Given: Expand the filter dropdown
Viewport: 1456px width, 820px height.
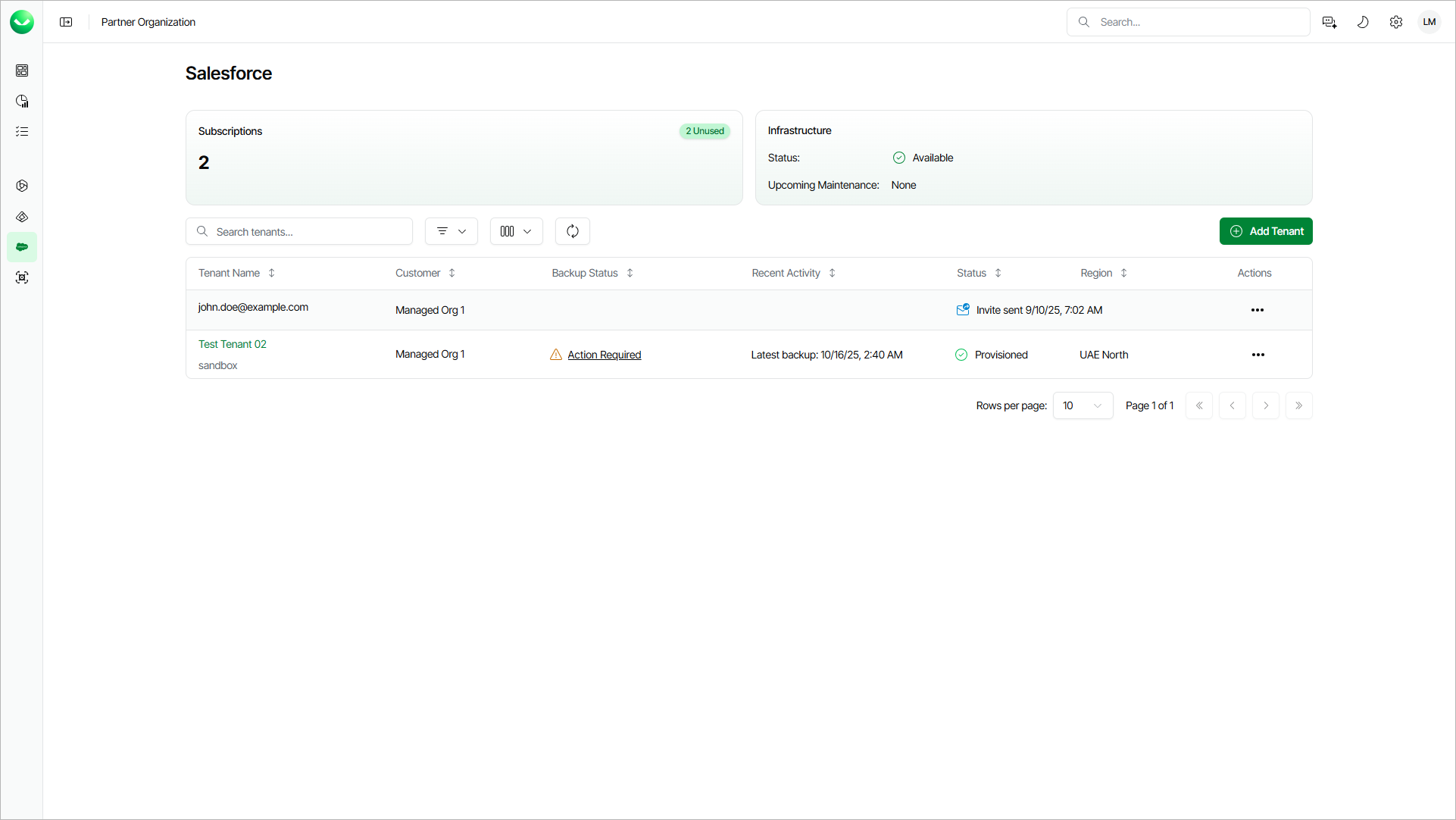Looking at the screenshot, I should coord(451,231).
